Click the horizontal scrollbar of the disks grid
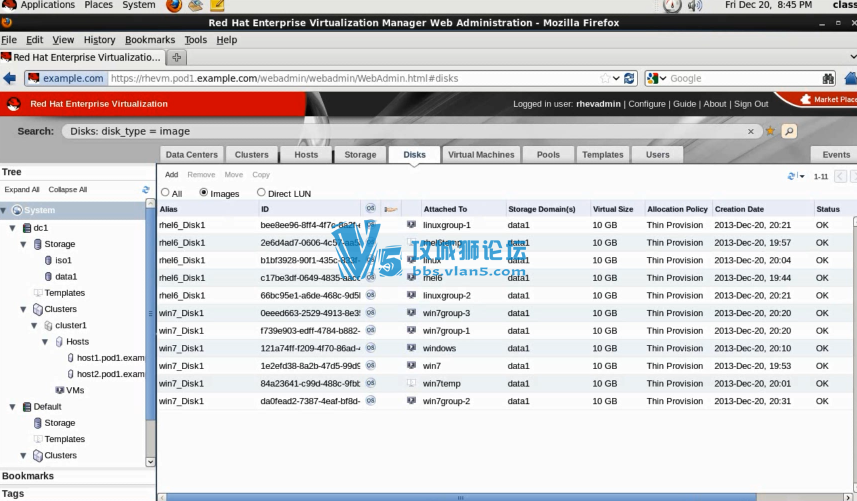This screenshot has width=857, height=501. 461,497
